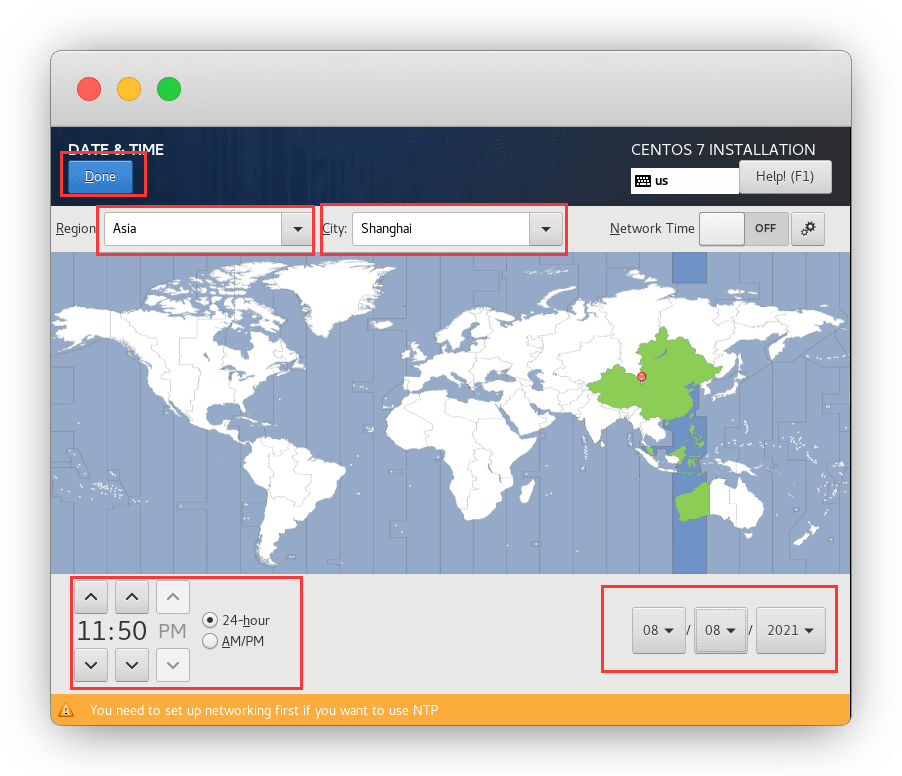
Task: Click the minutes increase up arrow
Action: click(x=132, y=598)
